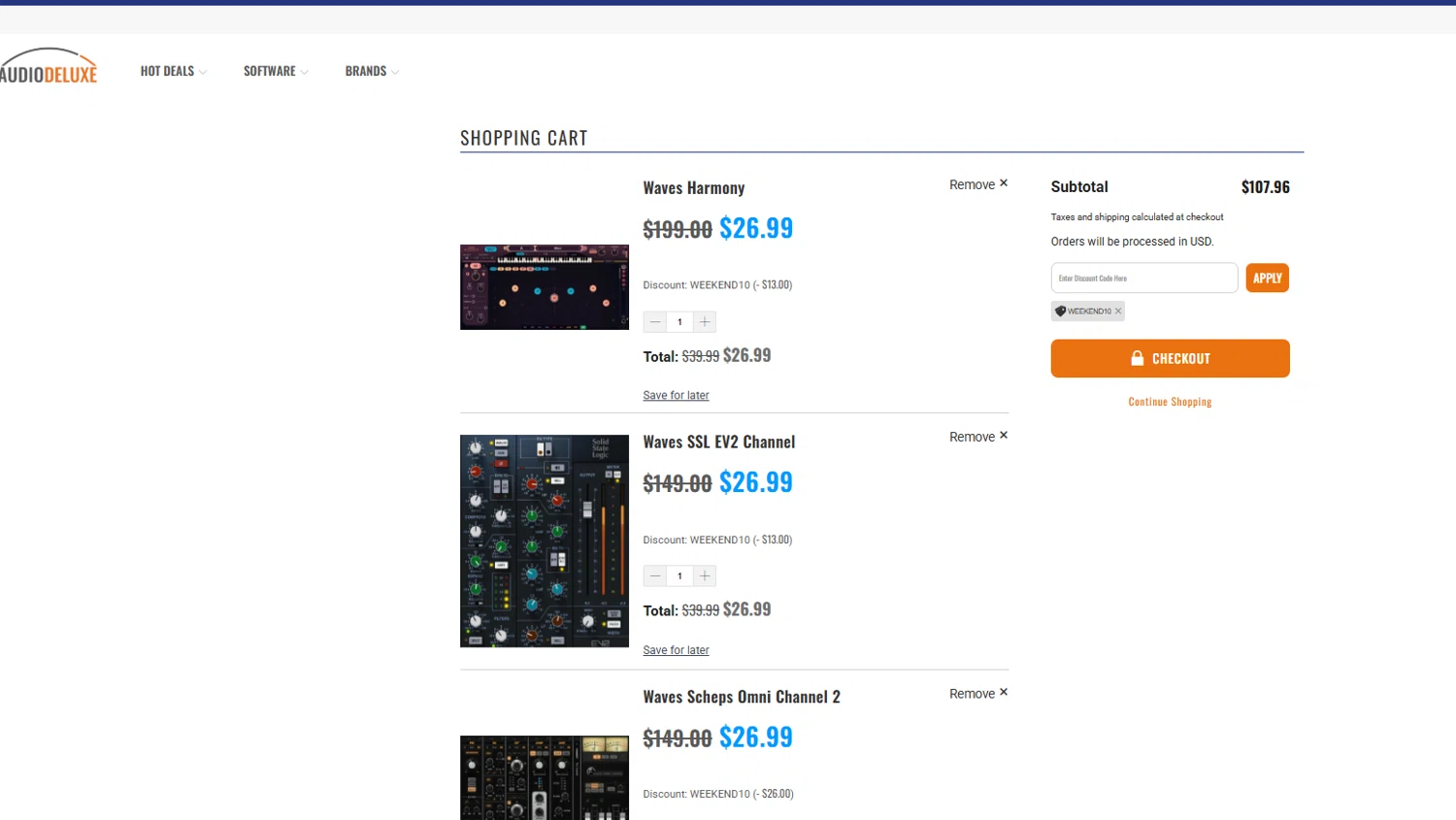Save Waves SSL EV2 Channel for later
Screen dimensions: 1456x820
[676, 650]
